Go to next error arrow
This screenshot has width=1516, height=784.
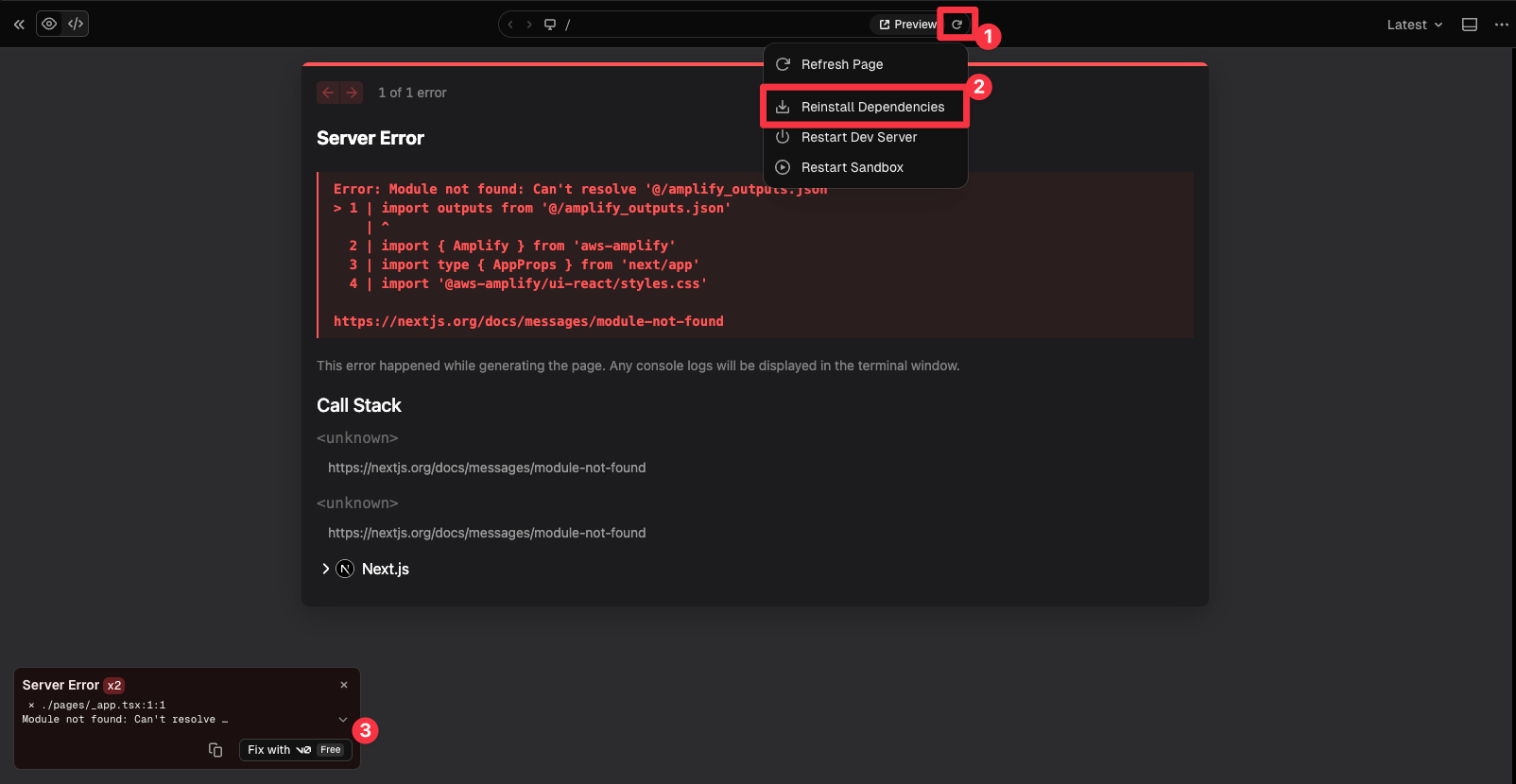[352, 93]
